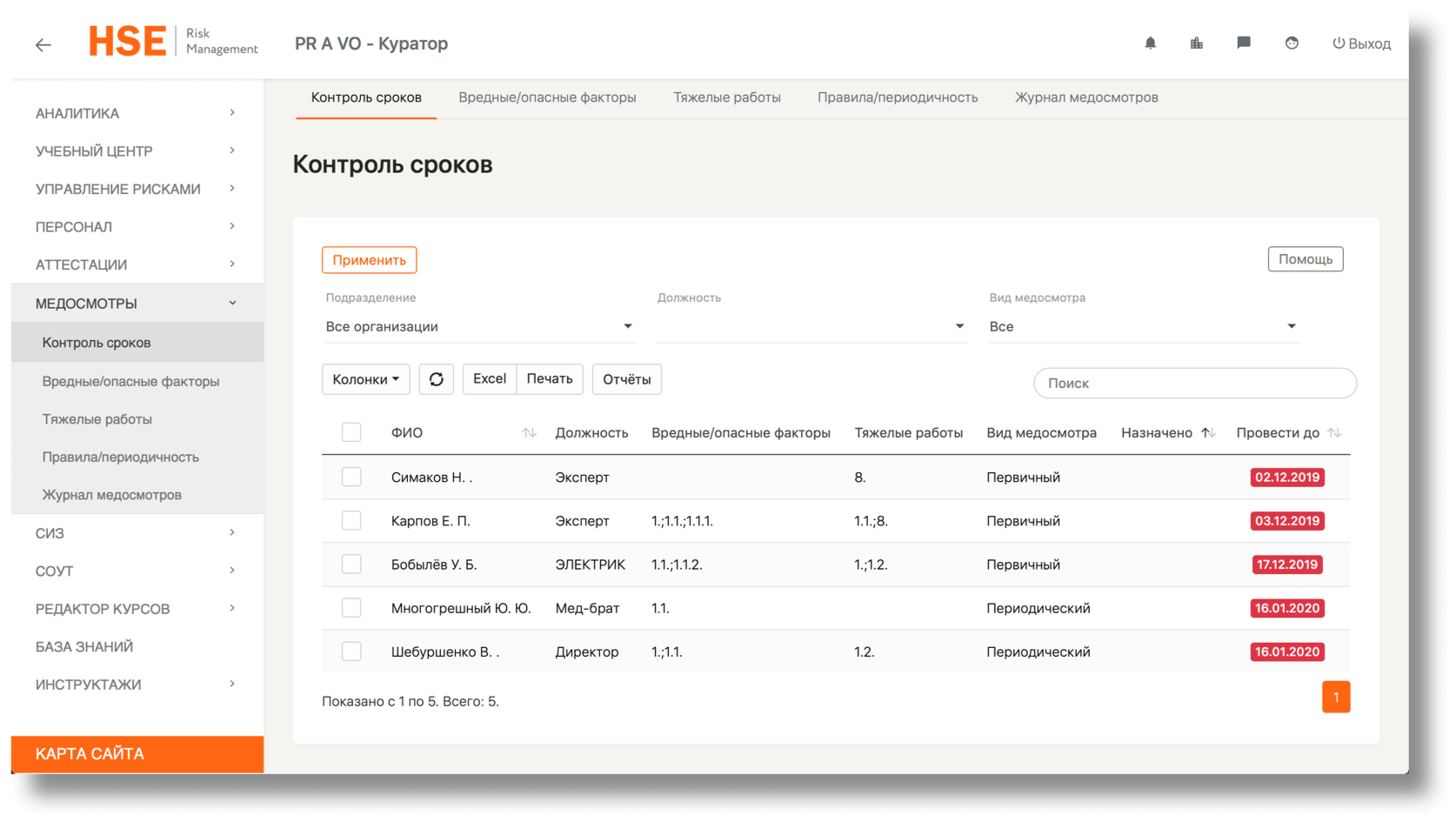Open notifications bell icon
The height and width of the screenshot is (822, 1456).
coord(1150,43)
